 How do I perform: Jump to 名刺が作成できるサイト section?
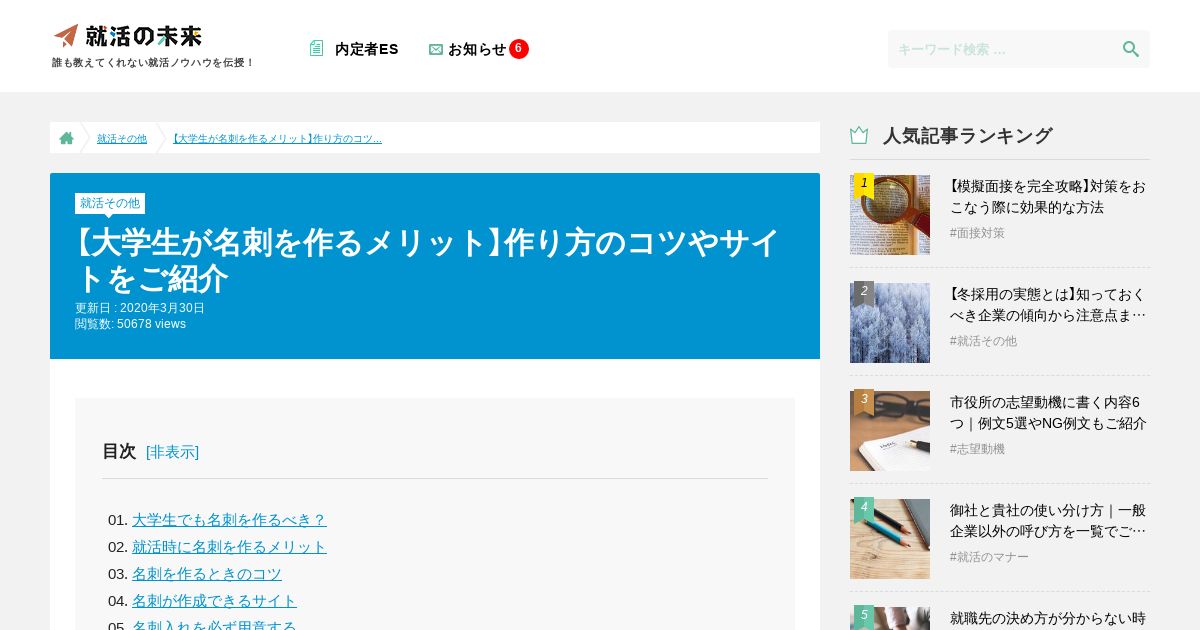click(x=214, y=601)
